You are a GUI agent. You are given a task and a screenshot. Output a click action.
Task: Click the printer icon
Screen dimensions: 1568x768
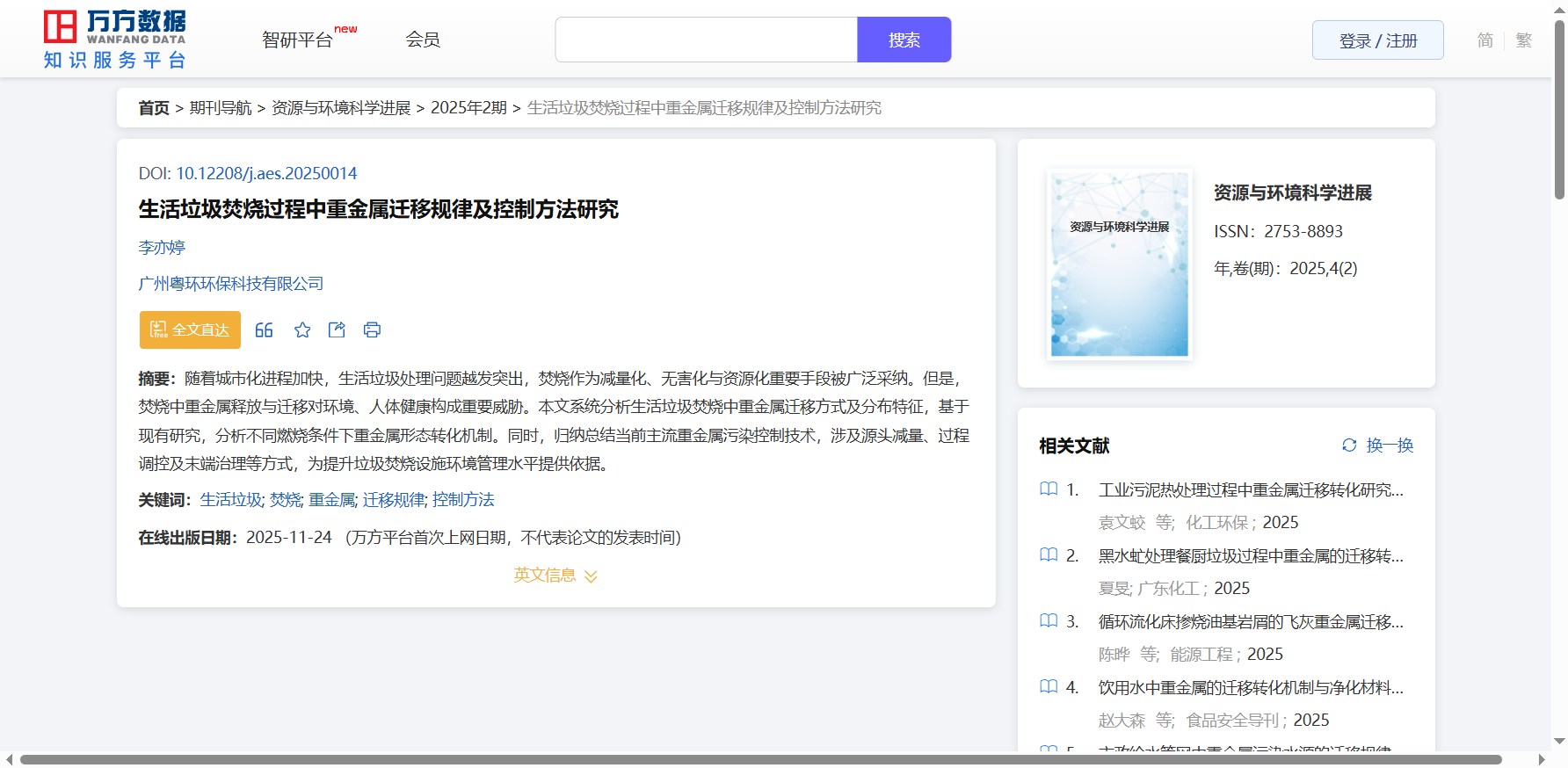372,330
